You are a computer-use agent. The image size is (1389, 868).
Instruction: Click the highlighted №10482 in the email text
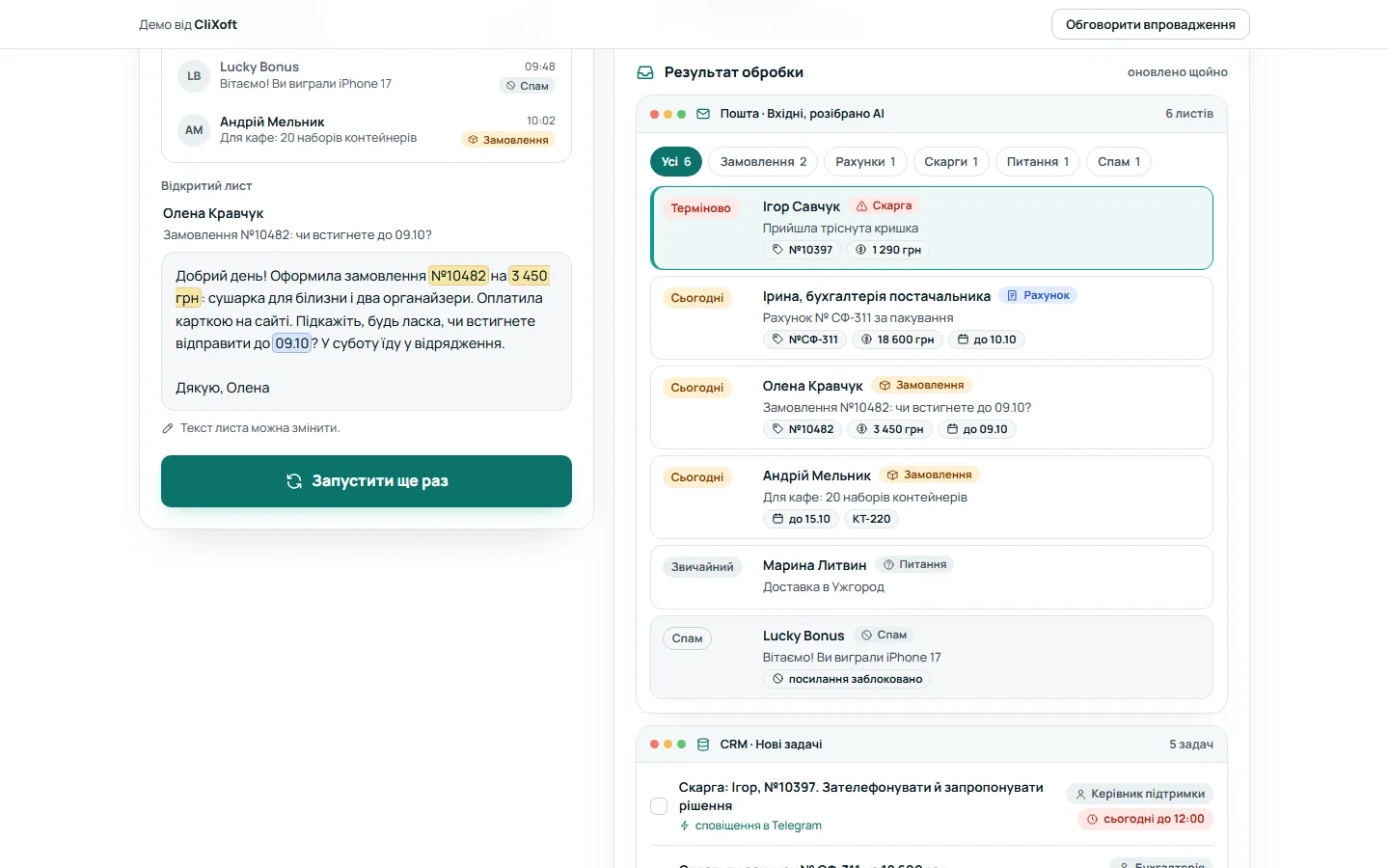point(459,276)
